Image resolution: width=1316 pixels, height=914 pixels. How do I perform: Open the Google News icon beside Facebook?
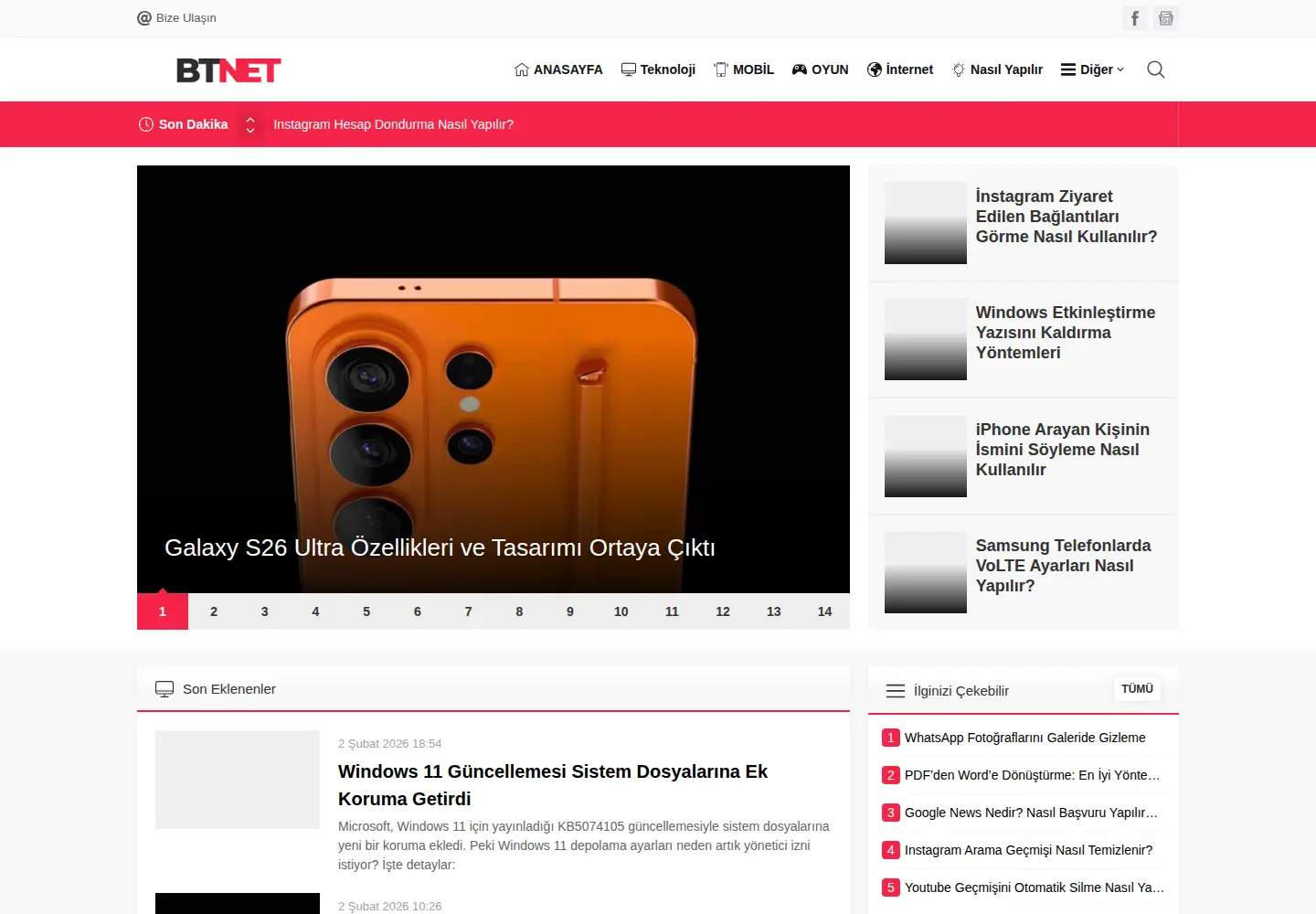tap(1165, 18)
